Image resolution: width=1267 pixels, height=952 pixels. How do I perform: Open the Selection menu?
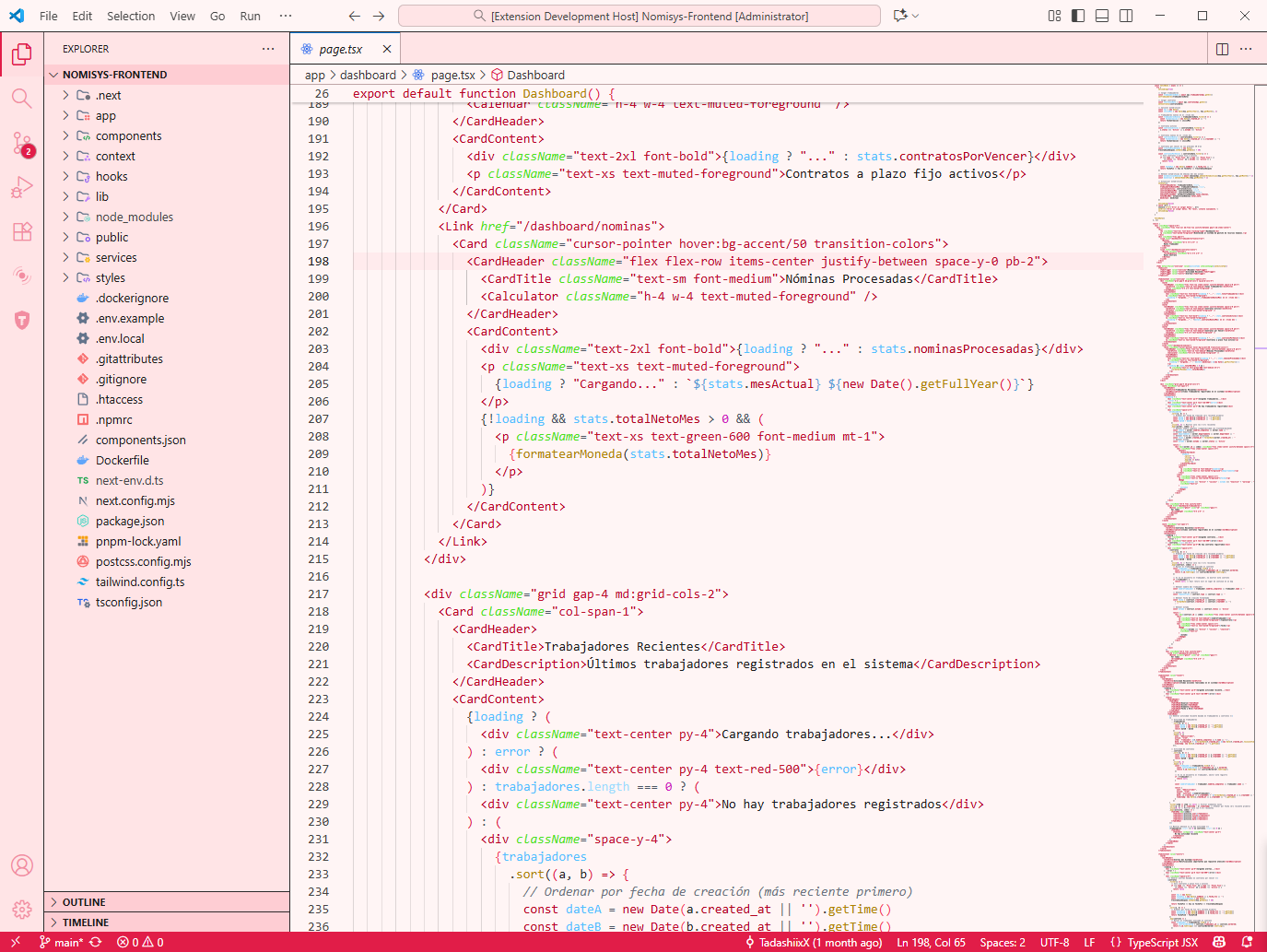click(x=131, y=16)
